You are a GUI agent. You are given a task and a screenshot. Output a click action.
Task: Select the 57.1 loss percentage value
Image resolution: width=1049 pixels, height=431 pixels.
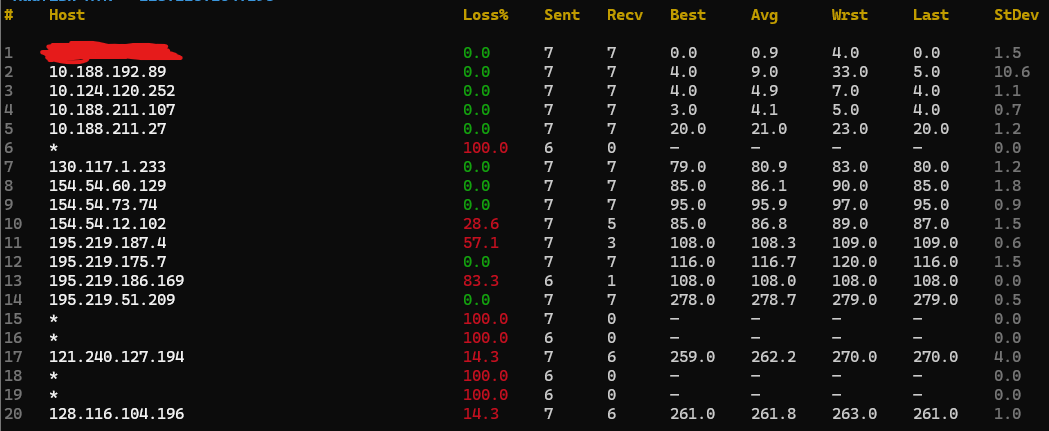(485, 243)
